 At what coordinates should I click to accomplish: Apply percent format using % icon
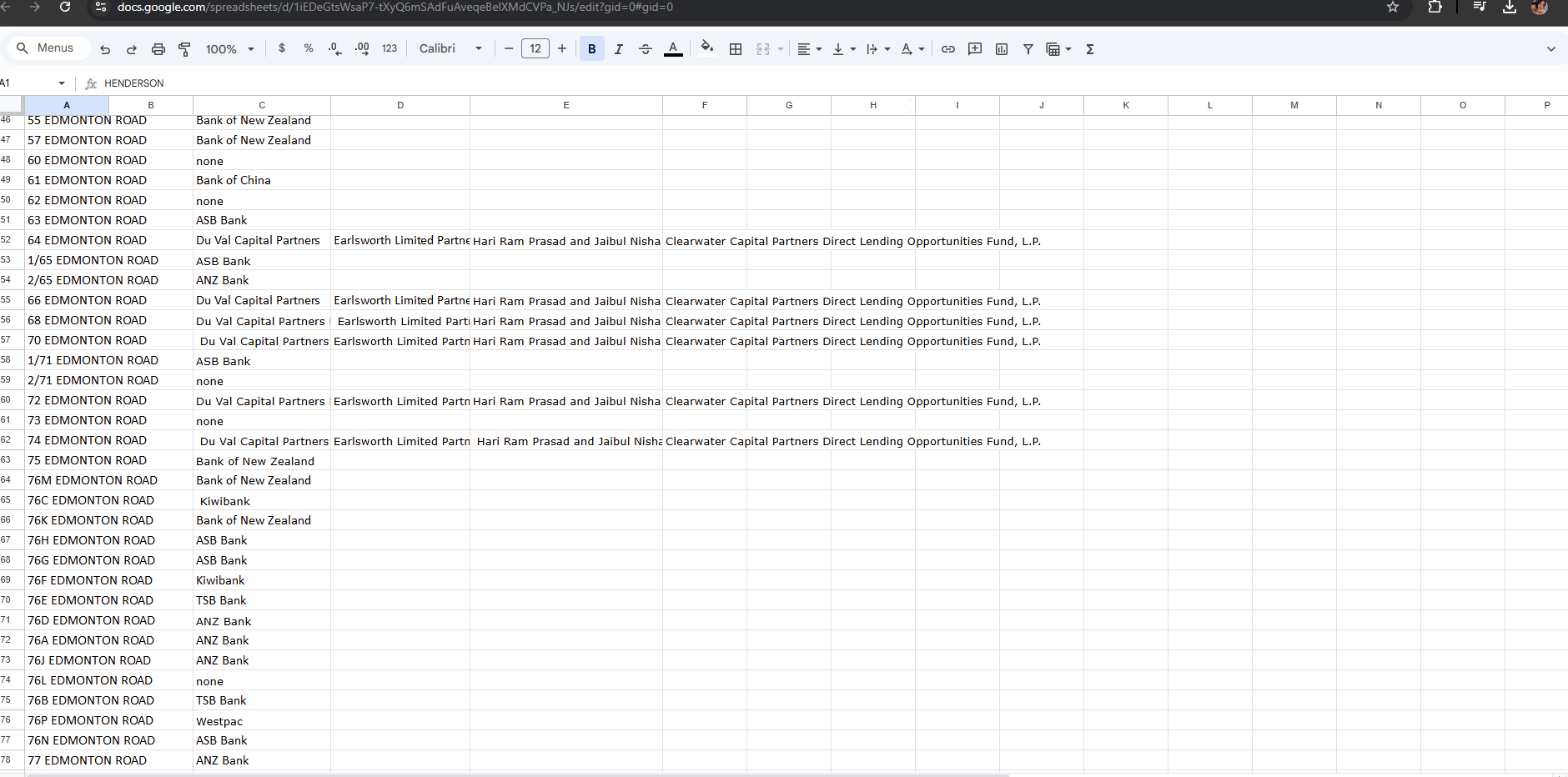tap(309, 48)
